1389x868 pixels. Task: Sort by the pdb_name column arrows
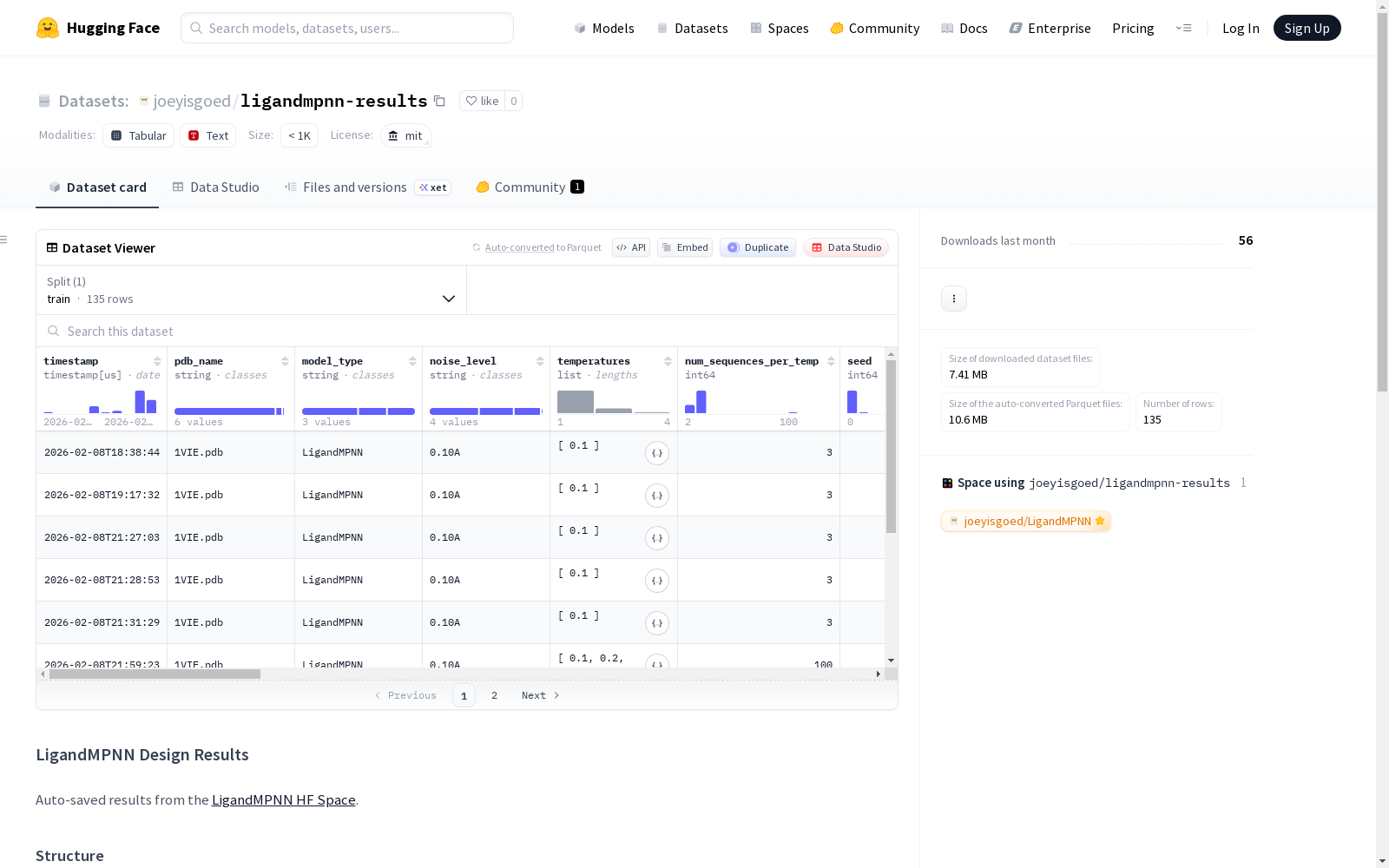tap(285, 361)
